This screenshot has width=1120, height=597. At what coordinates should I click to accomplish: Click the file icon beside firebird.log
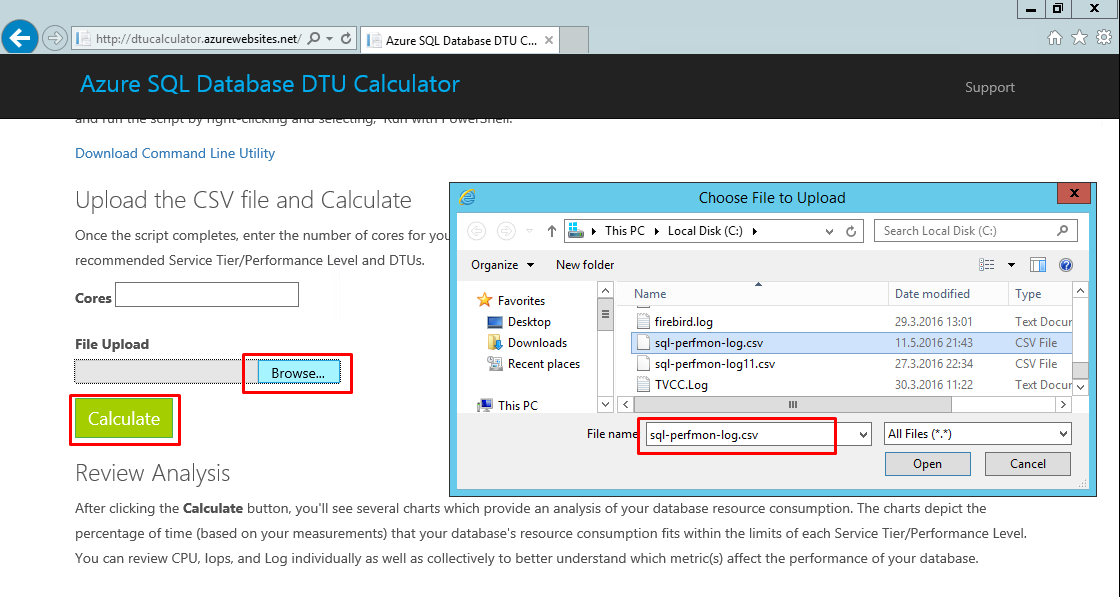tap(644, 321)
